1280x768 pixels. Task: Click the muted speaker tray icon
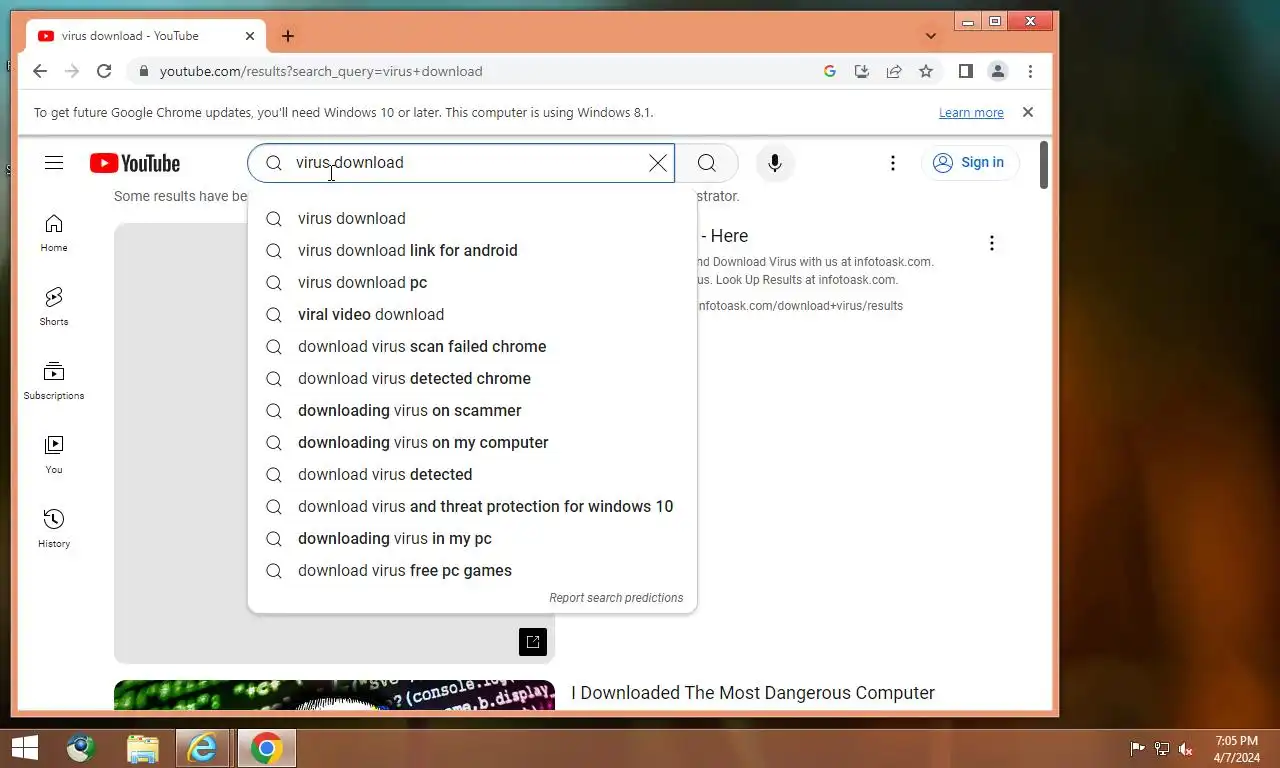[1186, 748]
